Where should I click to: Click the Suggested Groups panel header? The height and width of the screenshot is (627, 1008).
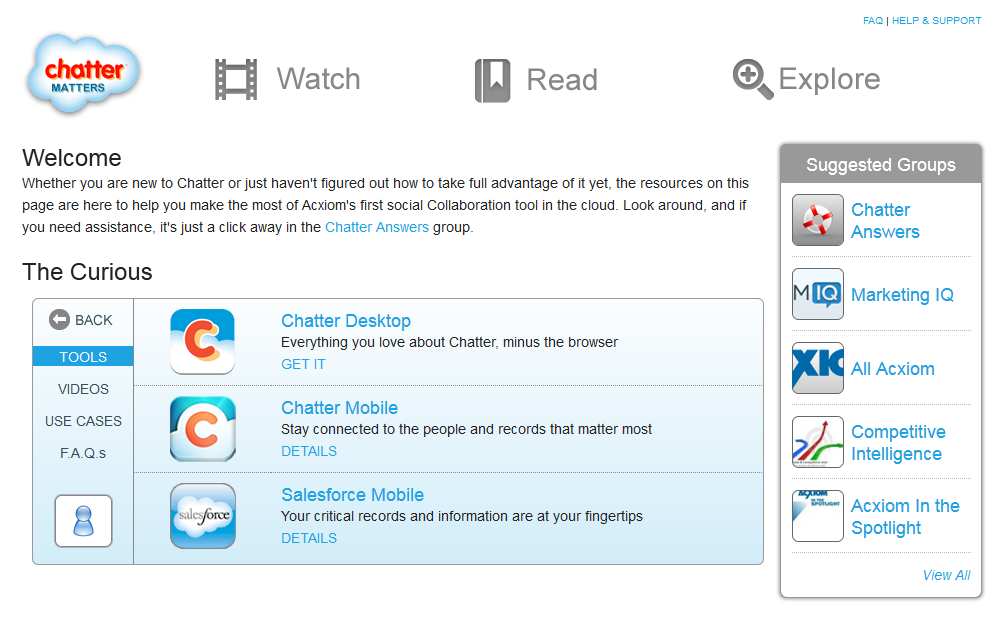tap(881, 165)
